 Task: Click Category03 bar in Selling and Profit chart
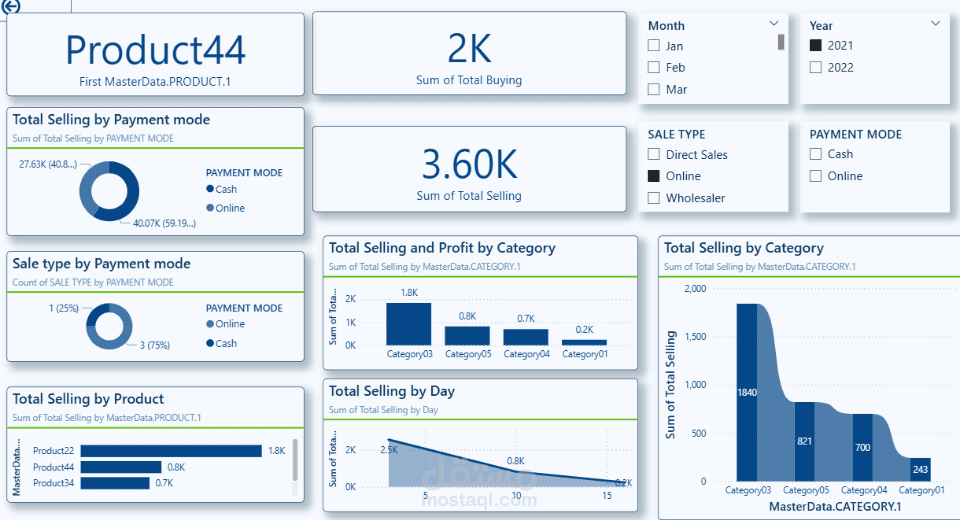coord(408,324)
